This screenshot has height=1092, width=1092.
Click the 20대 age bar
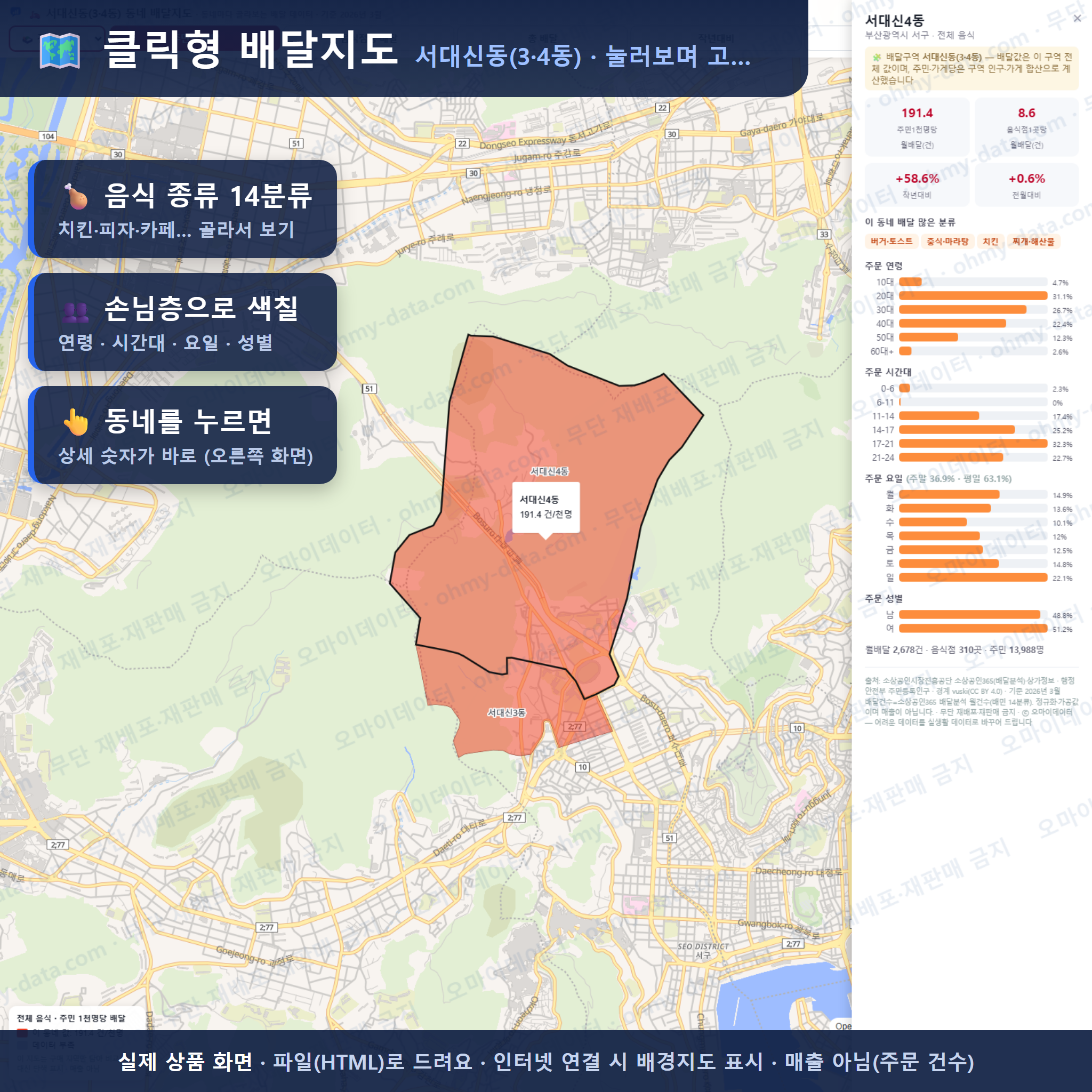(973, 295)
